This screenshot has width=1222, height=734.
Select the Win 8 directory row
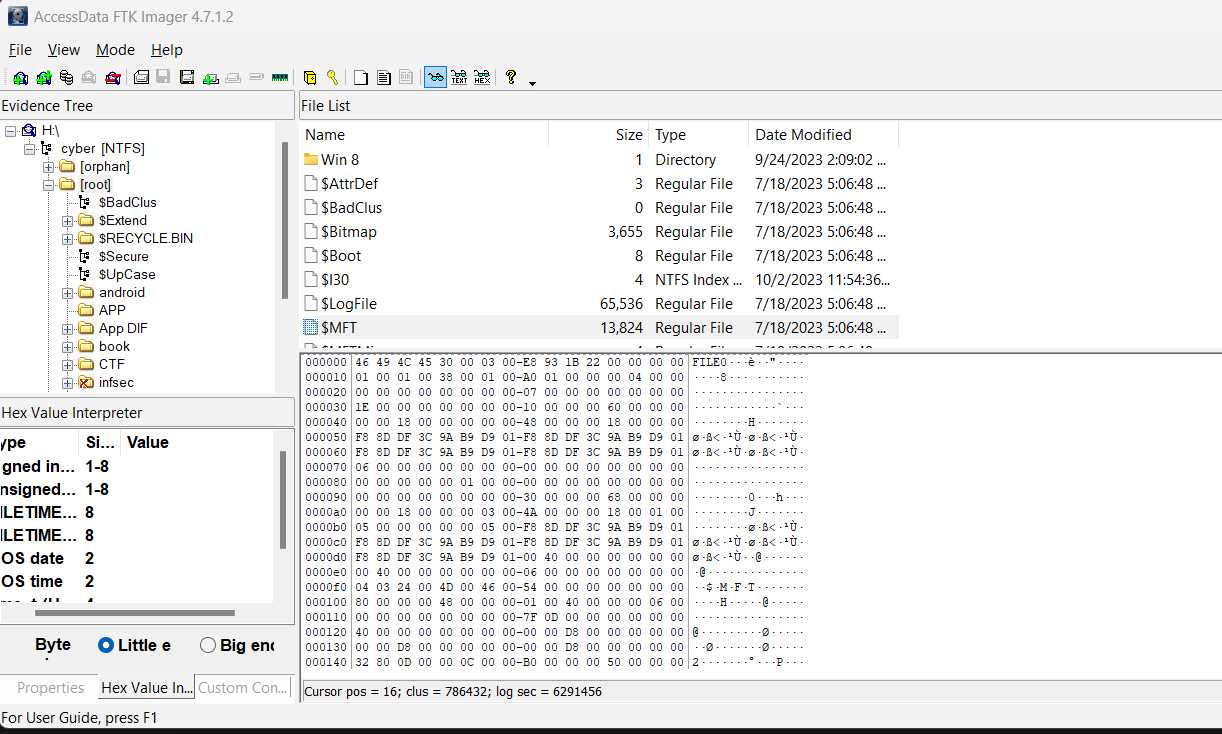599,160
